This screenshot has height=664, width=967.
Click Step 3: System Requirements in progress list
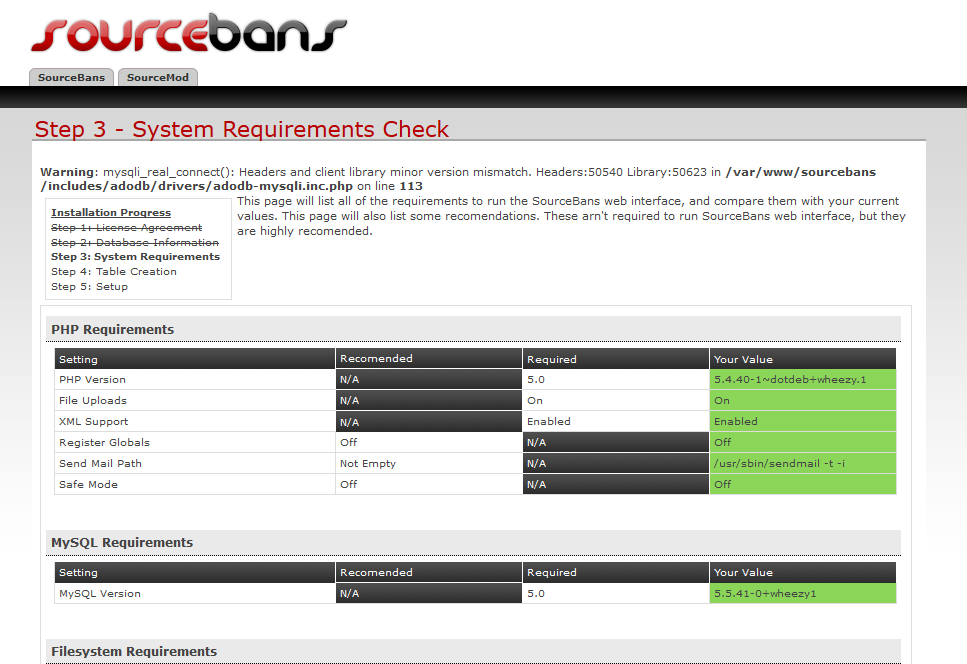tap(135, 257)
